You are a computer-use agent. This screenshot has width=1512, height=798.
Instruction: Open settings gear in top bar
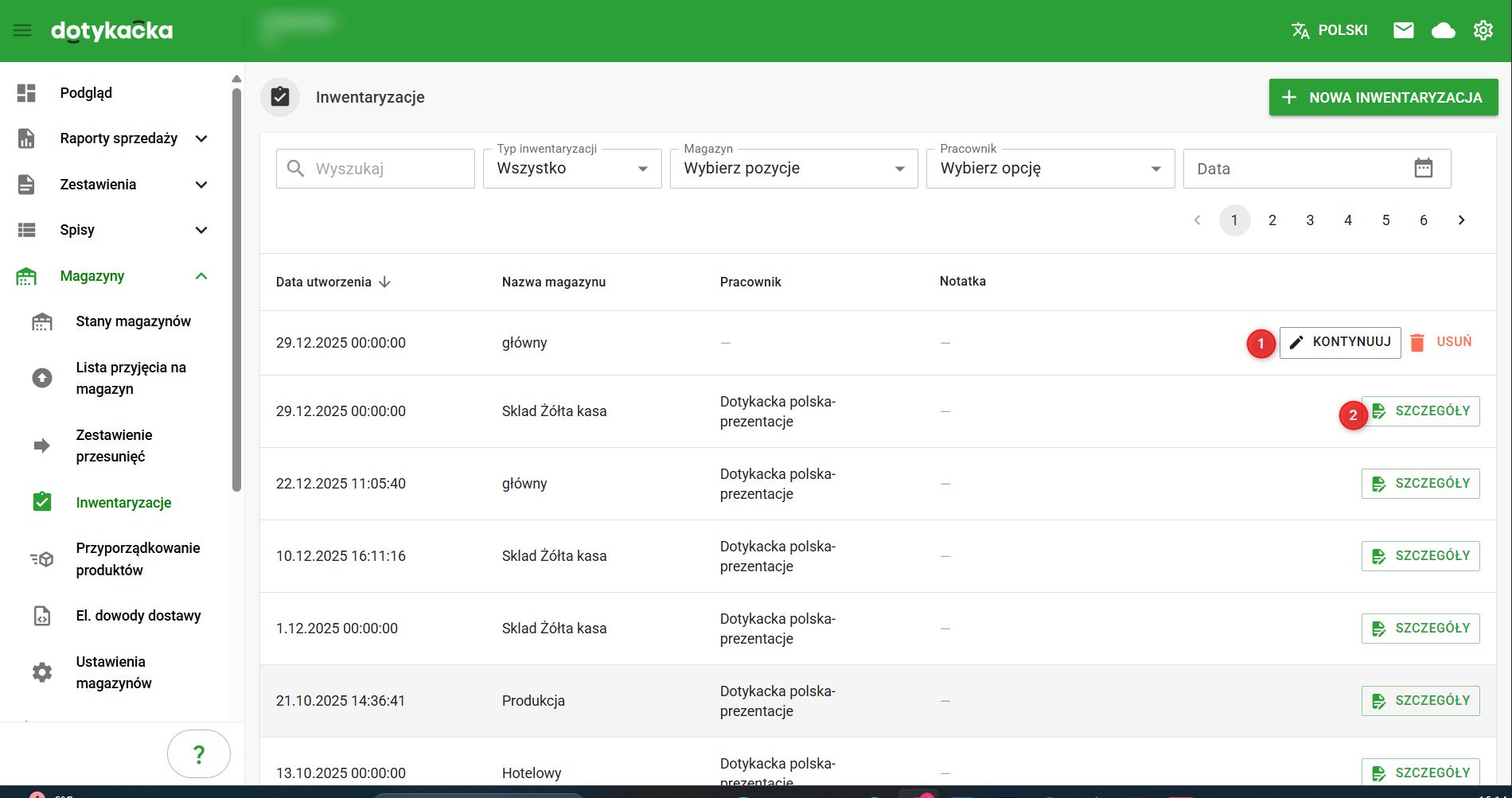(1483, 30)
